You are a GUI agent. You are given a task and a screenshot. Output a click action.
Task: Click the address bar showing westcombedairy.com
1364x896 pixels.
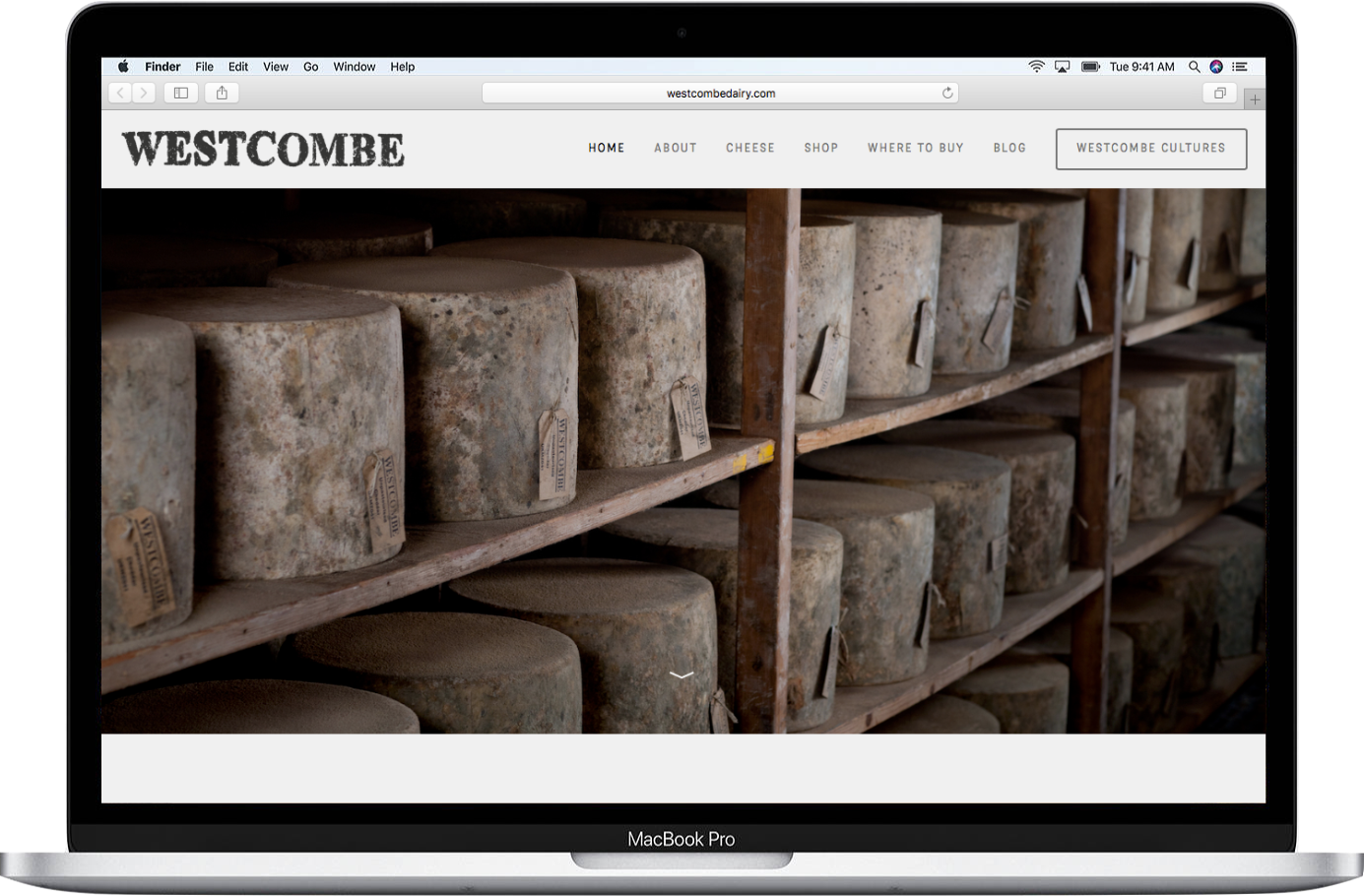722,92
